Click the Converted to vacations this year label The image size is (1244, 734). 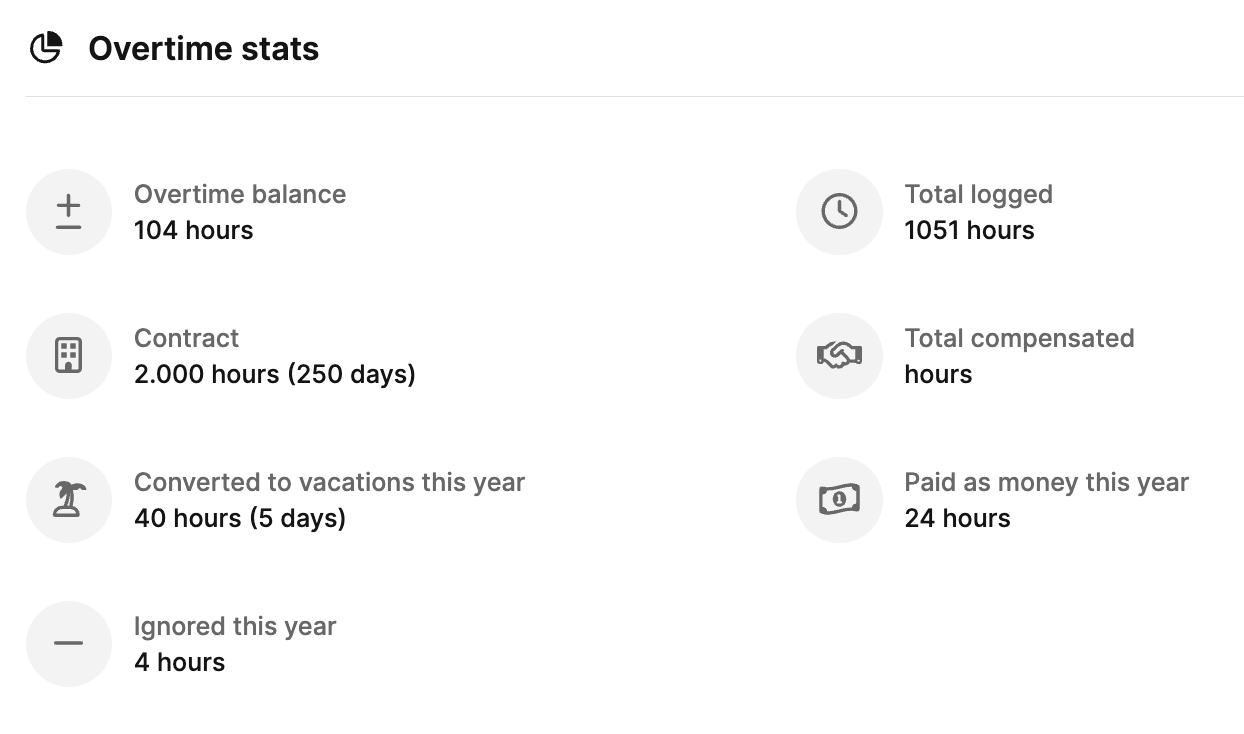[329, 482]
